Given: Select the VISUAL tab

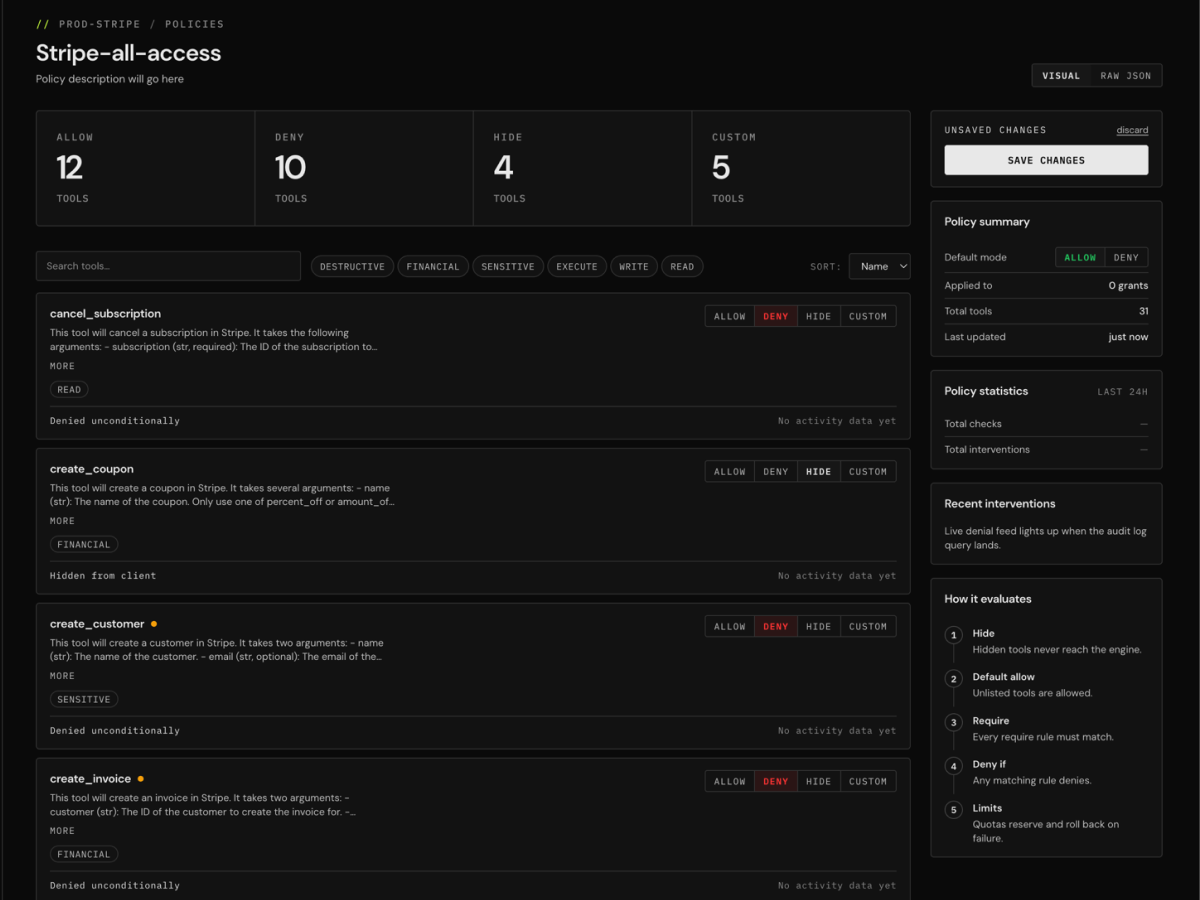Looking at the screenshot, I should pyautogui.click(x=1061, y=75).
